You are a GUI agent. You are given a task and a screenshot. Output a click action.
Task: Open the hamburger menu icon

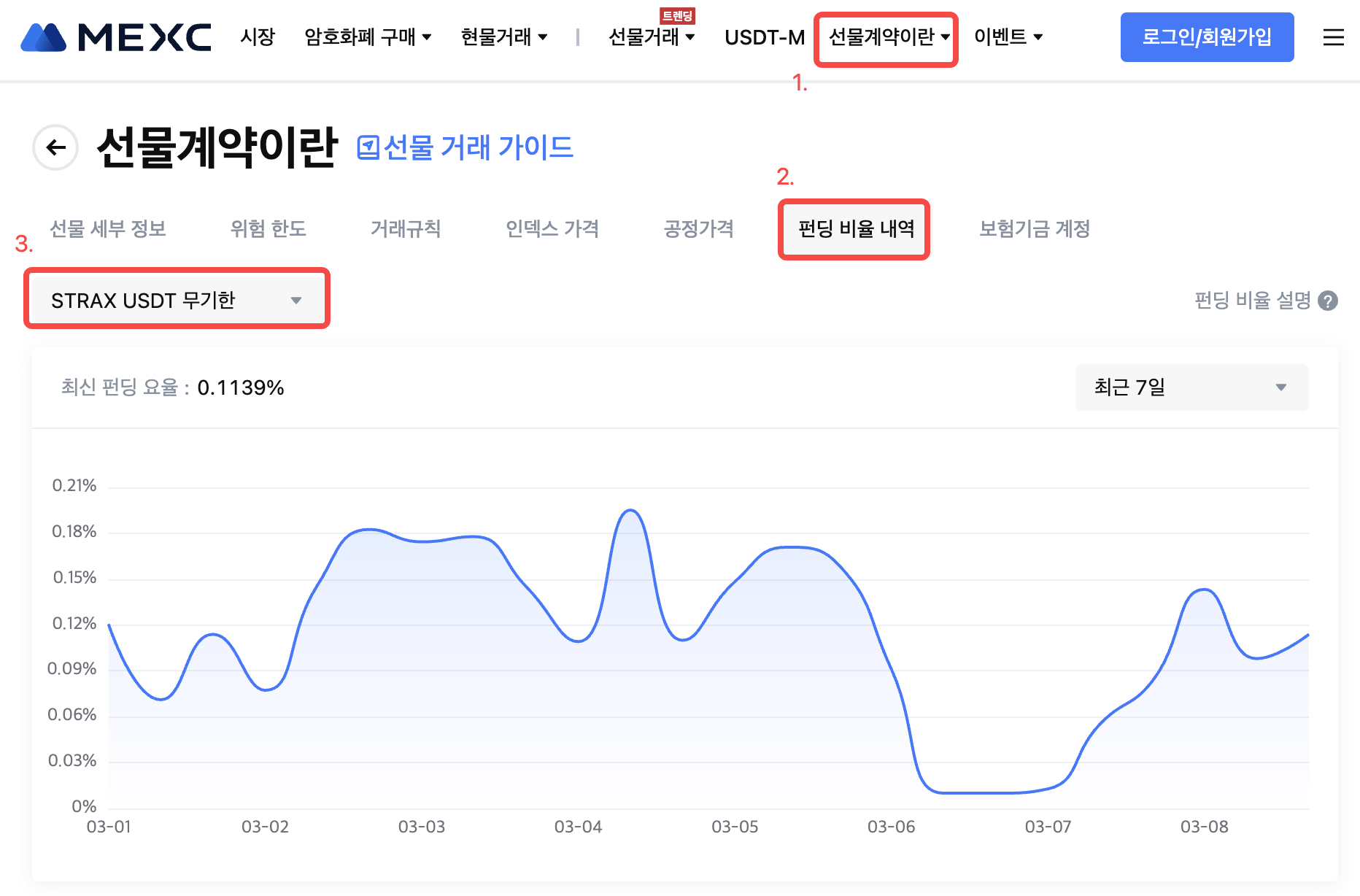(1333, 37)
